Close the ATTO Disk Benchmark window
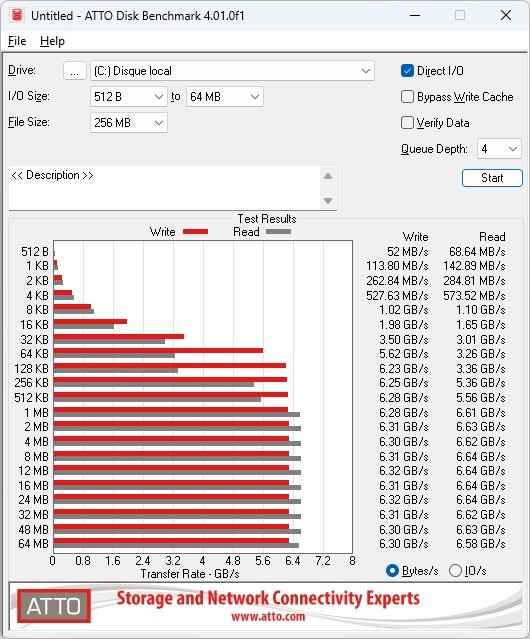The width and height of the screenshot is (530, 639). pos(506,15)
